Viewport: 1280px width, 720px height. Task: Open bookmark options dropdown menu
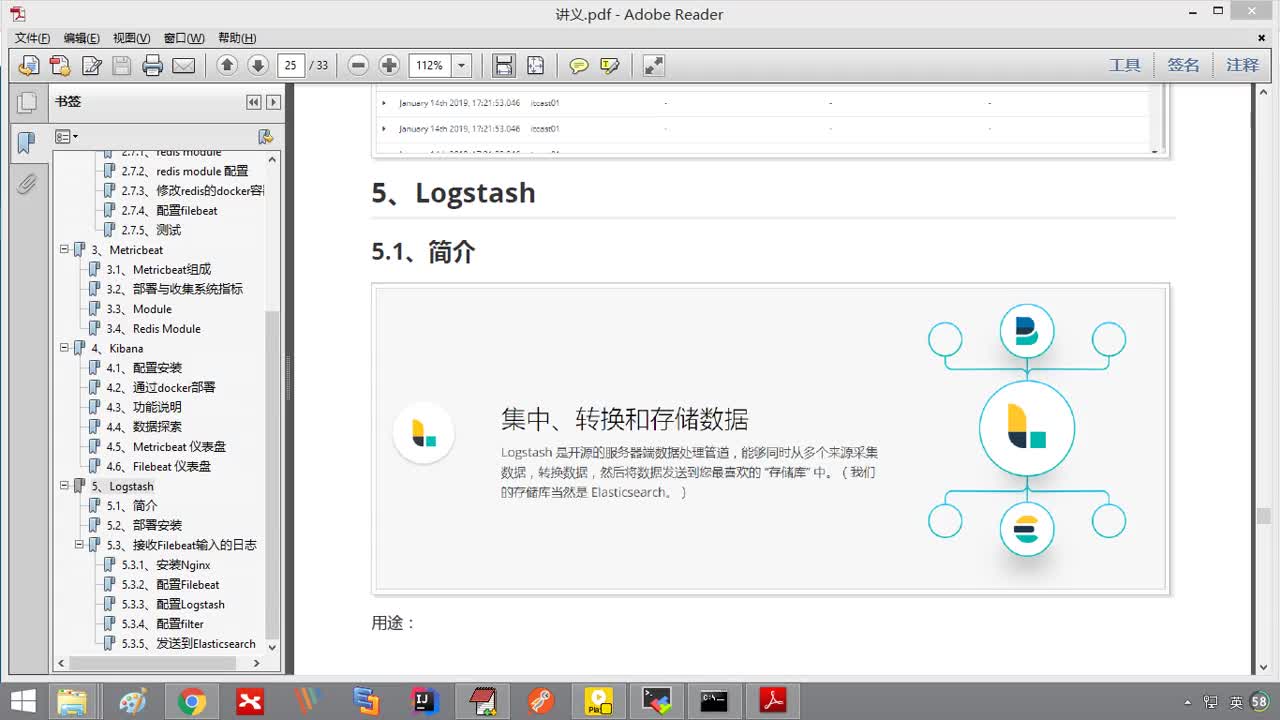click(66, 136)
